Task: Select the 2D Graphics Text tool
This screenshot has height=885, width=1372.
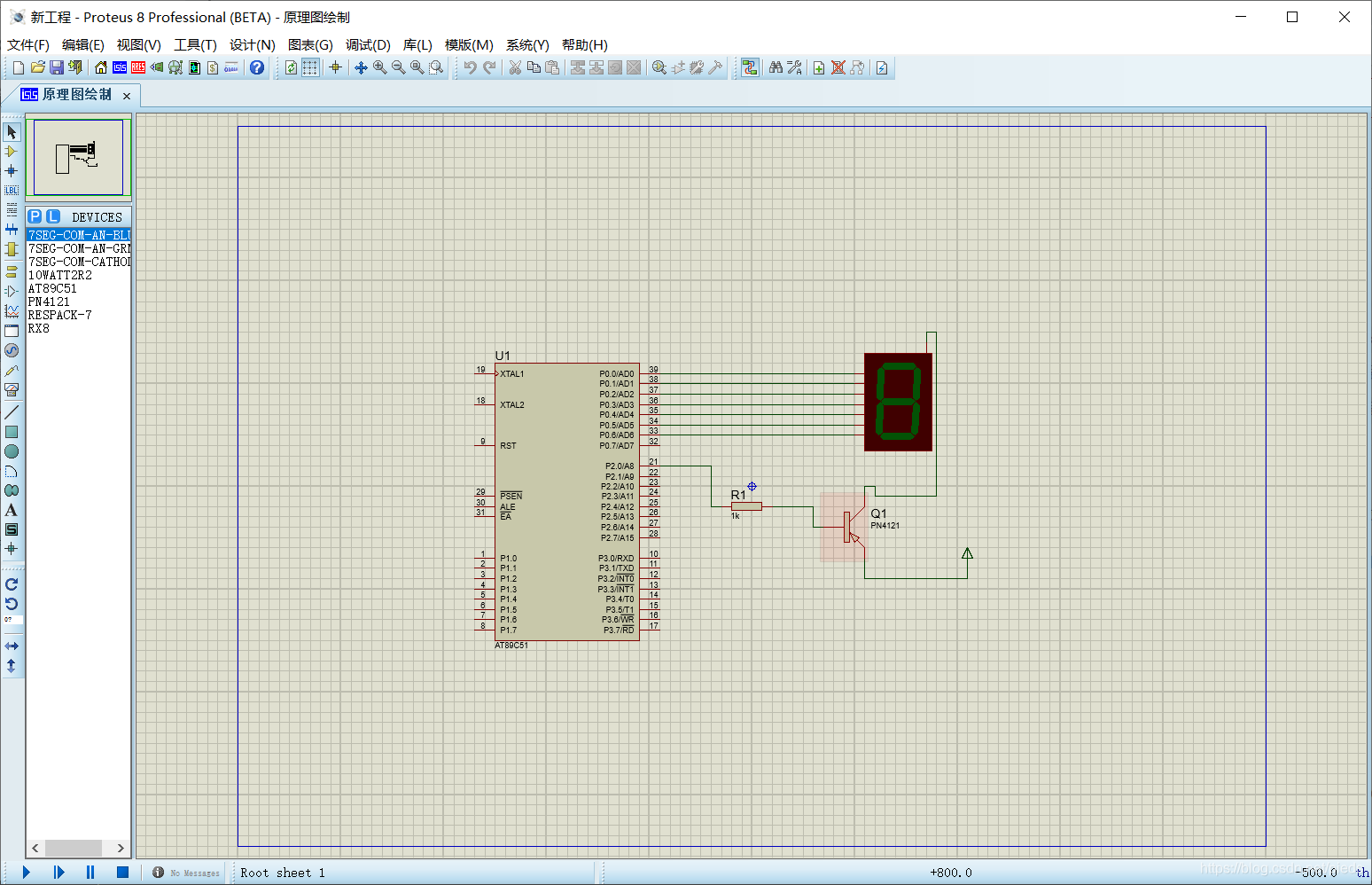Action: click(12, 510)
